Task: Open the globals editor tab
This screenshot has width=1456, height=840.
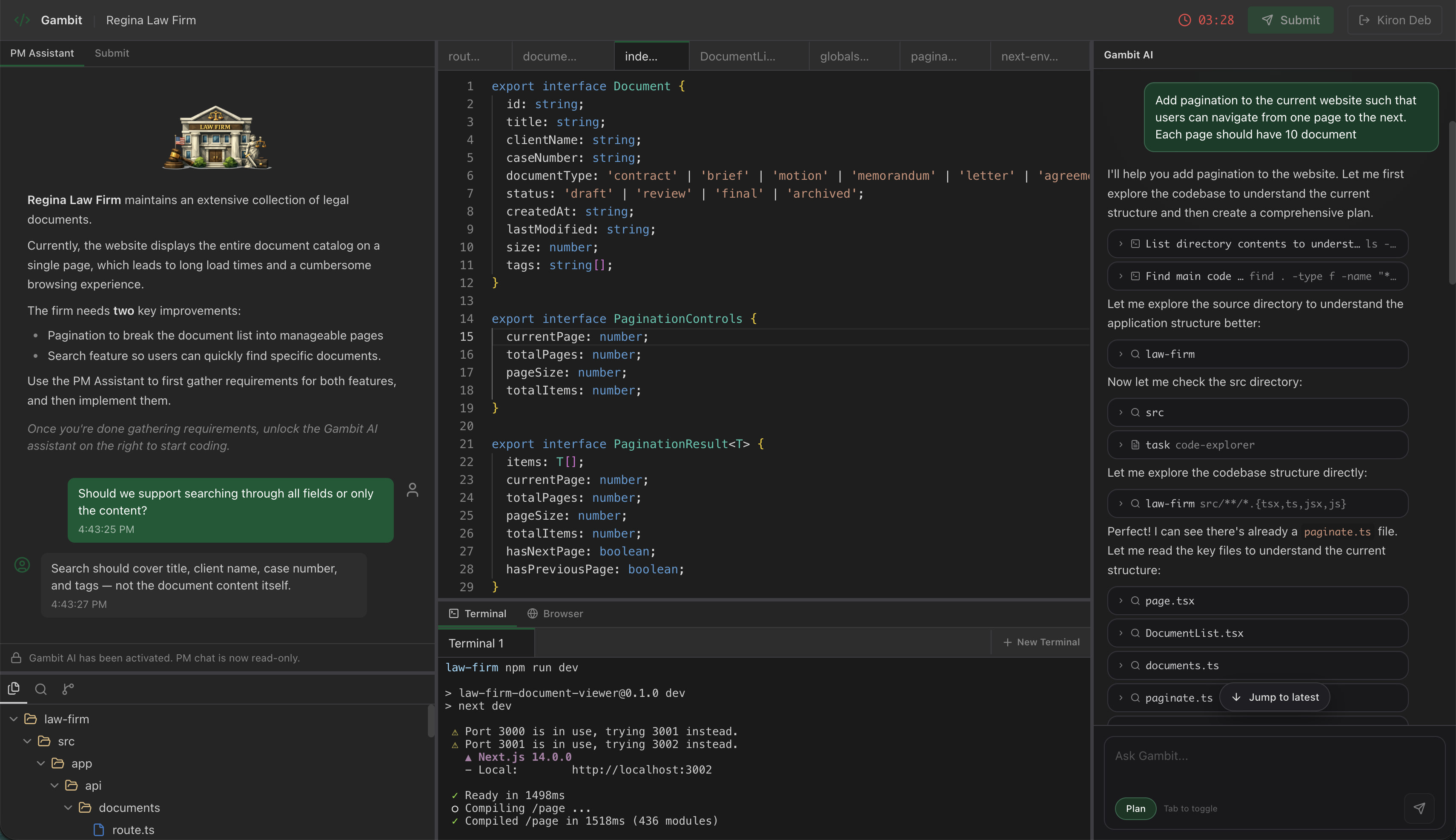Action: (844, 57)
